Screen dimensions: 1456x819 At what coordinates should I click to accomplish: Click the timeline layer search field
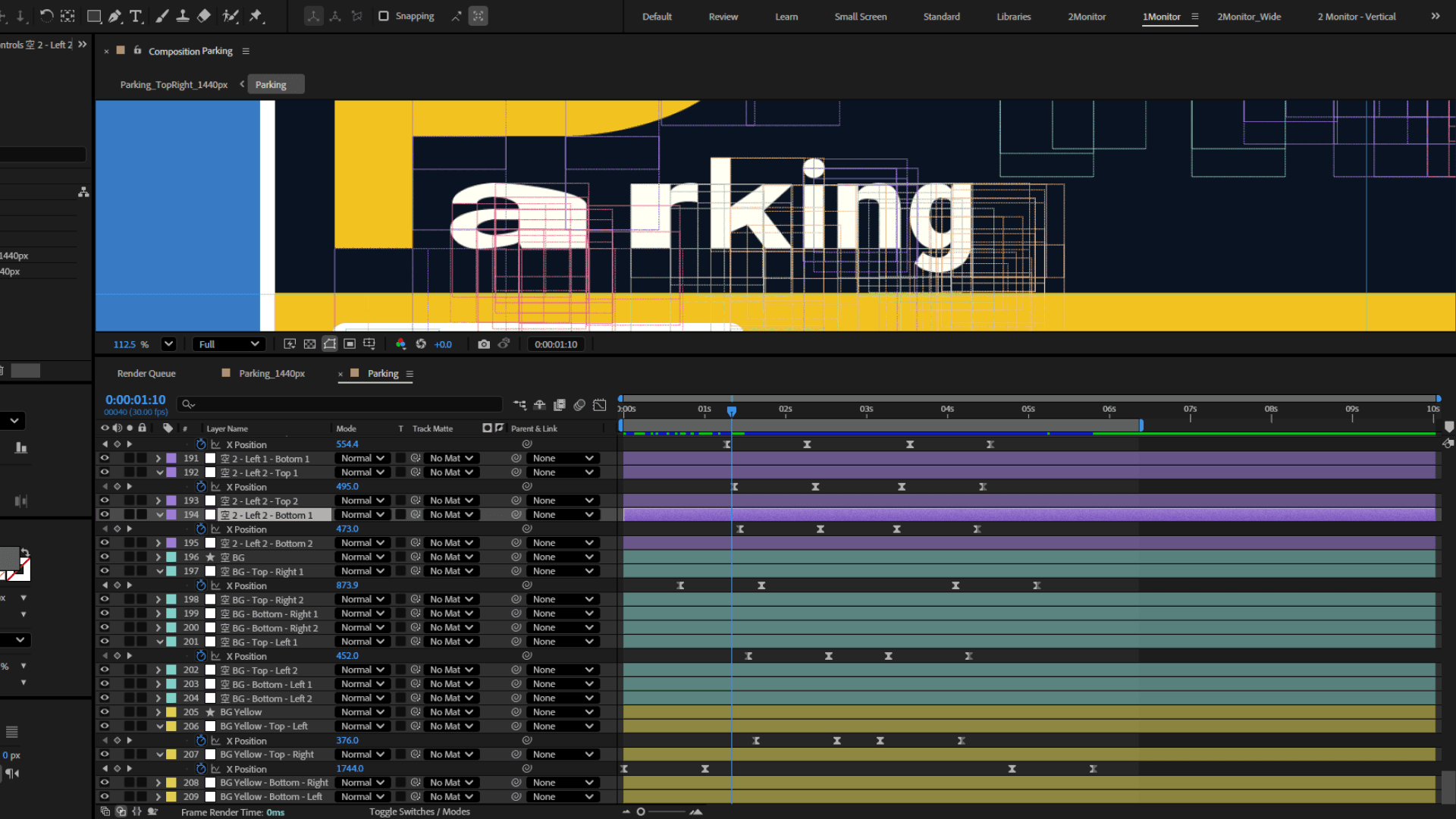(x=341, y=404)
